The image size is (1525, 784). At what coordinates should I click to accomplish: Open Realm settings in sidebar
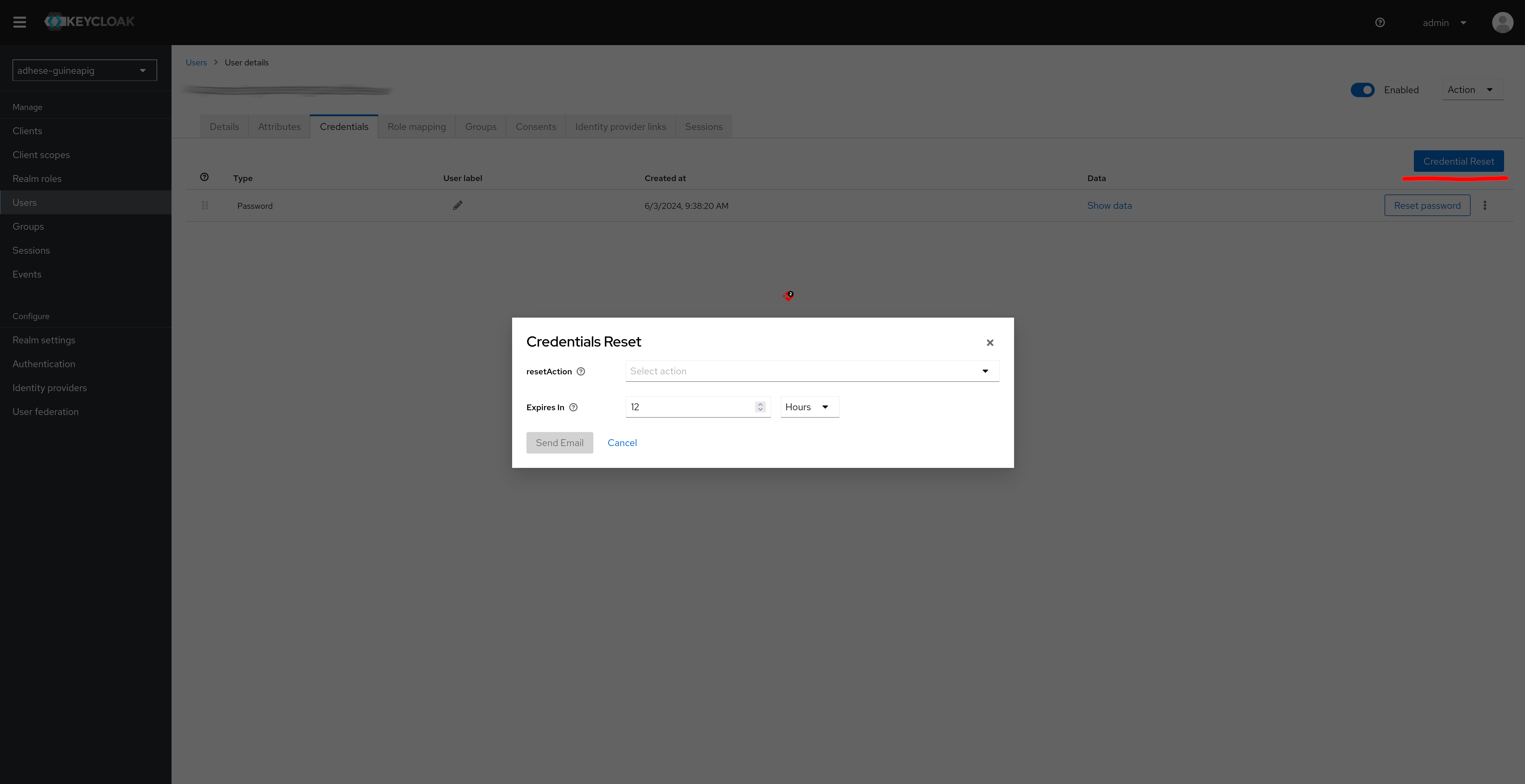click(44, 340)
